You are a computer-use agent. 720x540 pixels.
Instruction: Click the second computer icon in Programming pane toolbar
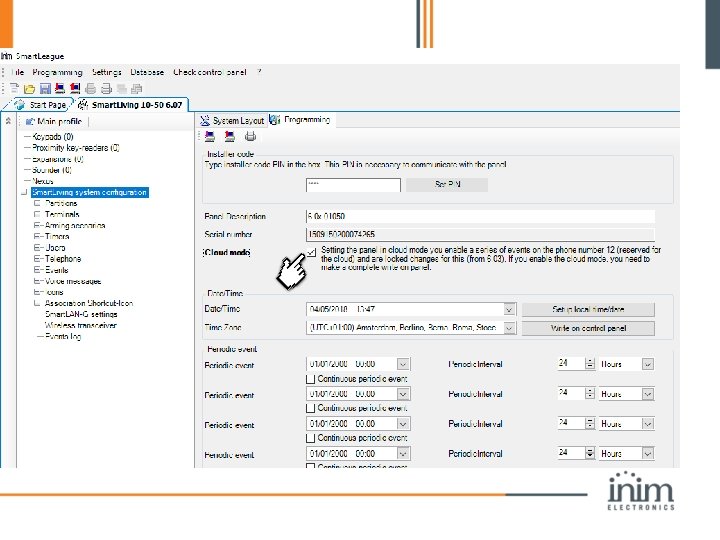point(230,136)
